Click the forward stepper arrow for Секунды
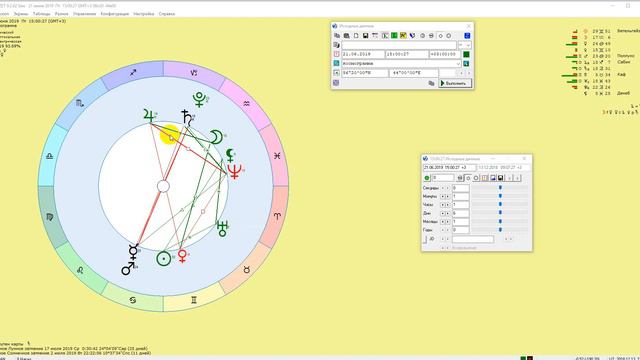The height and width of the screenshot is (360, 640). click(447, 188)
